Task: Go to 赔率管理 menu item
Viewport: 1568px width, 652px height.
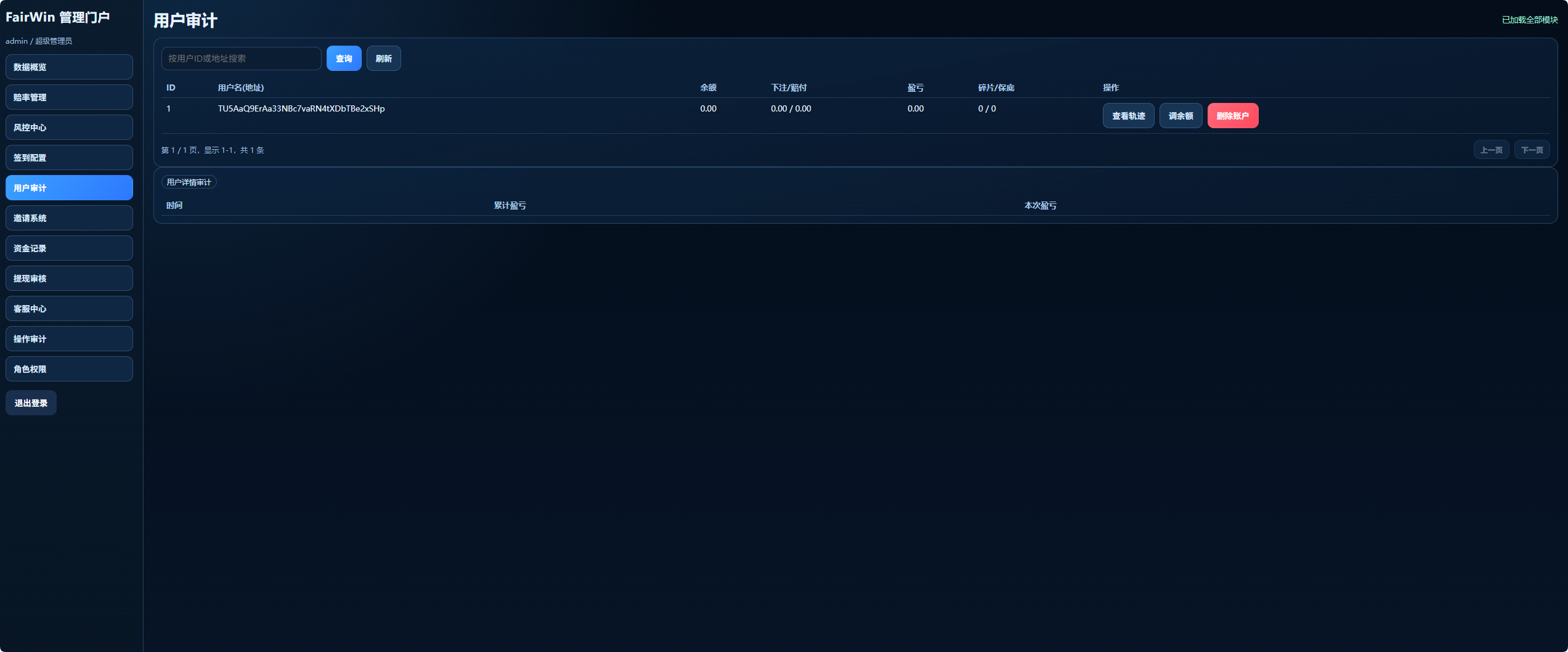Action: (69, 97)
